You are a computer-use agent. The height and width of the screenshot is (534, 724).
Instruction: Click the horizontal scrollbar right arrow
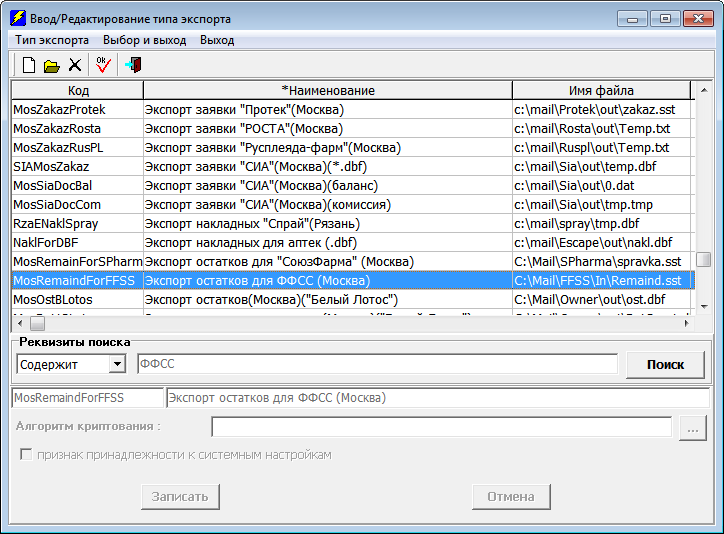click(687, 324)
